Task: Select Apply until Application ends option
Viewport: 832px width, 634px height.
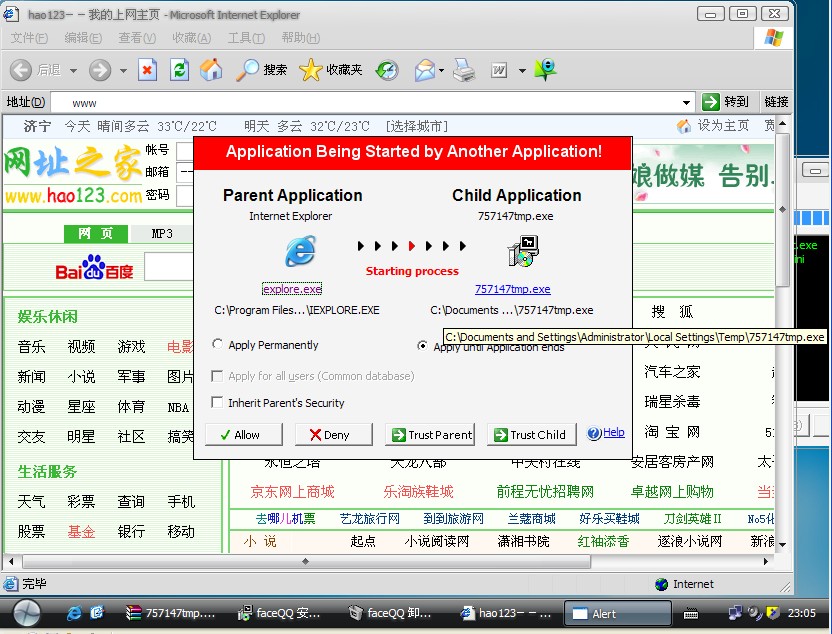Action: coord(422,345)
